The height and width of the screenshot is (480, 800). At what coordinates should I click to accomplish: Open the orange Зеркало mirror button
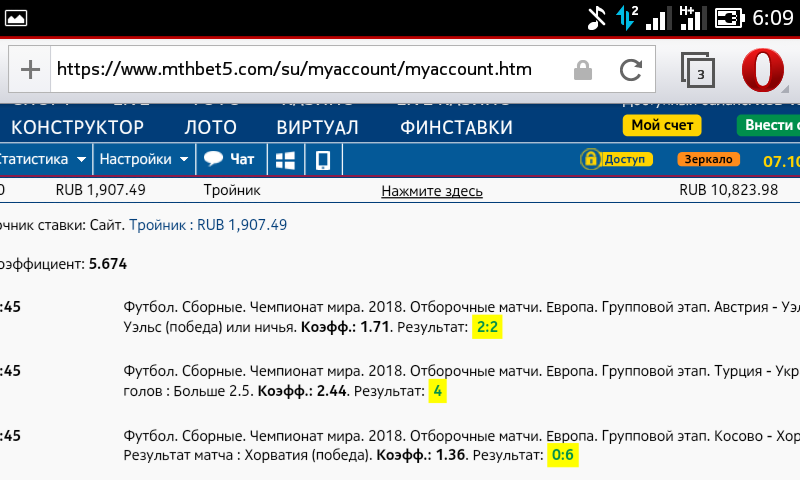click(709, 159)
